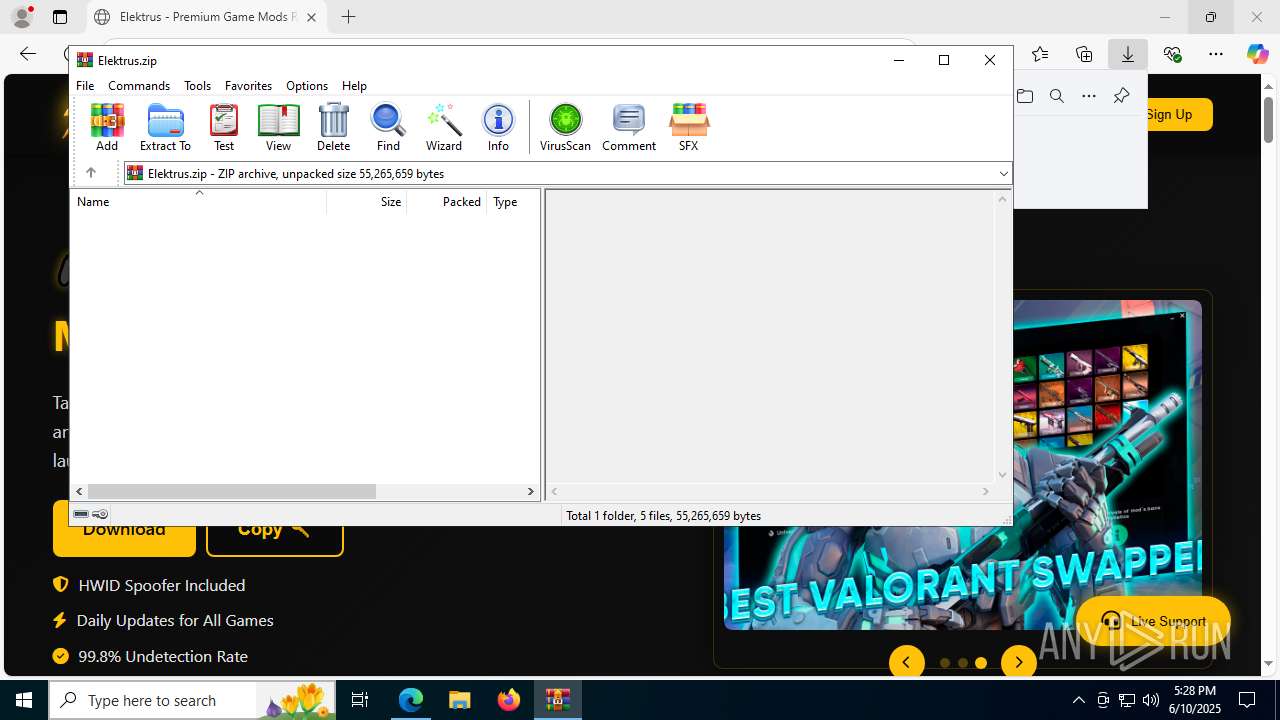The height and width of the screenshot is (720, 1280).
Task: Open the Help menu
Action: click(x=354, y=86)
